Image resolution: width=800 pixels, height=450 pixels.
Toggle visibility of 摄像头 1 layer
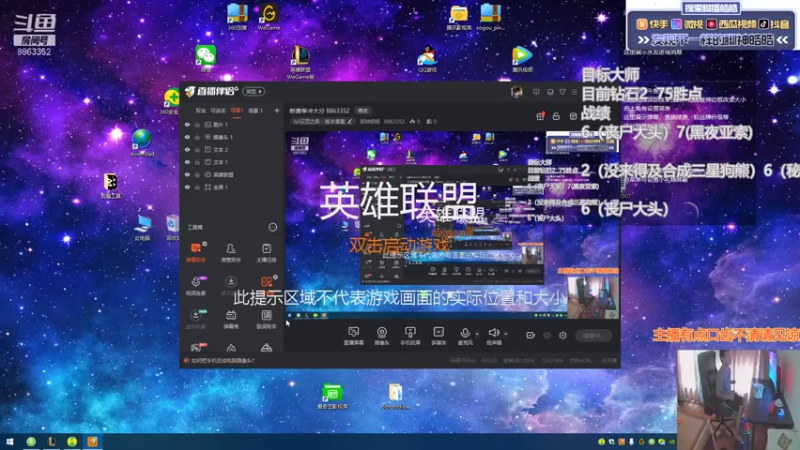pyautogui.click(x=187, y=137)
